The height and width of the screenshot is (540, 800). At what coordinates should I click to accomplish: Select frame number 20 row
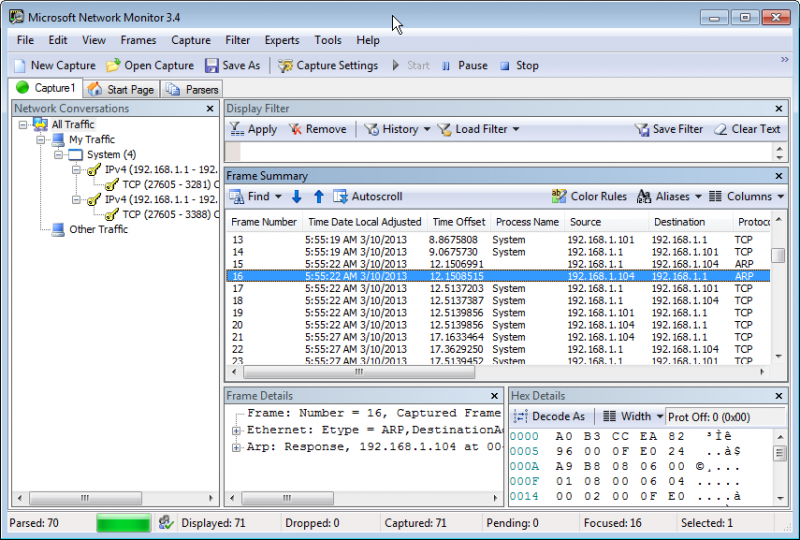[498, 325]
